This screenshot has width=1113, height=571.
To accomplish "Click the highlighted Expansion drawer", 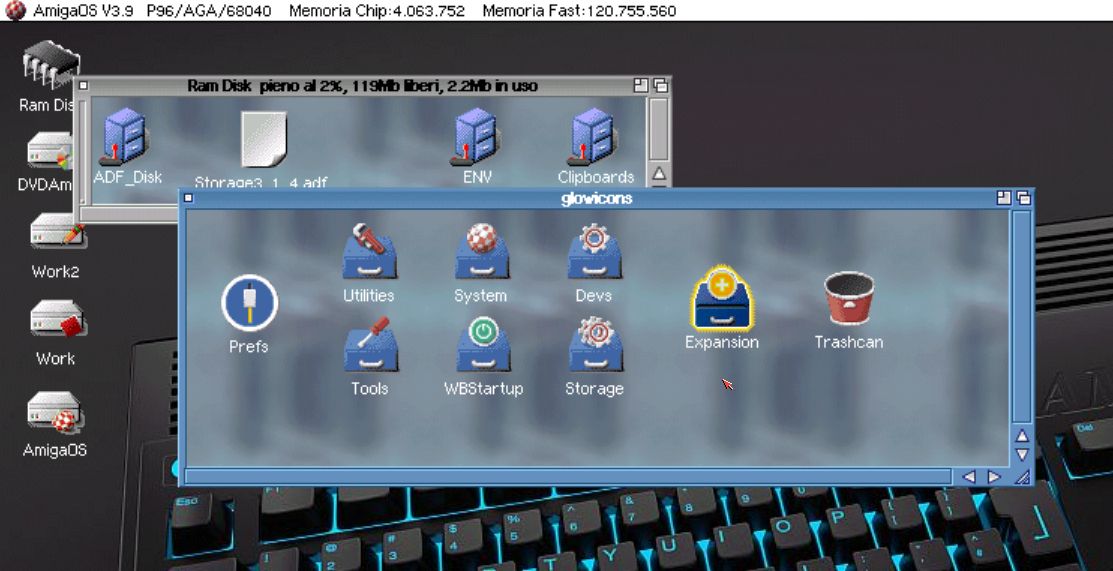I will coord(721,300).
